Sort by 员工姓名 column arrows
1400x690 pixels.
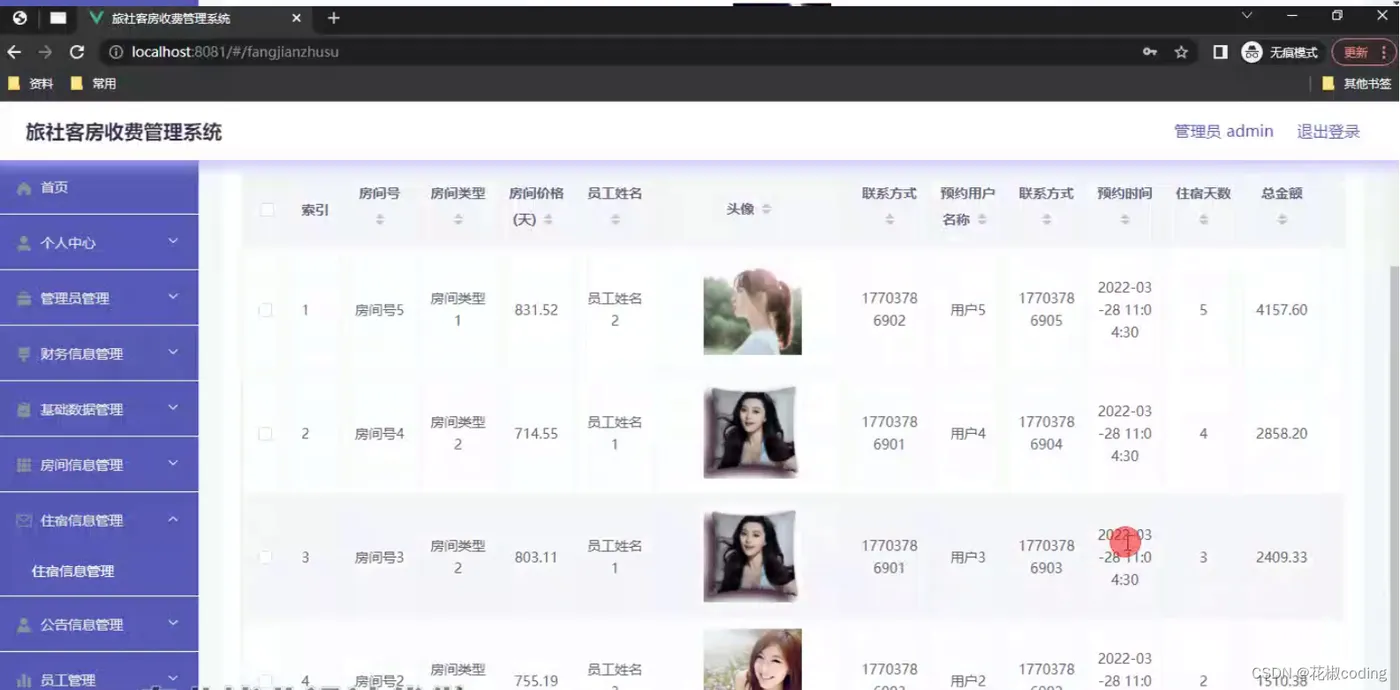pos(615,219)
